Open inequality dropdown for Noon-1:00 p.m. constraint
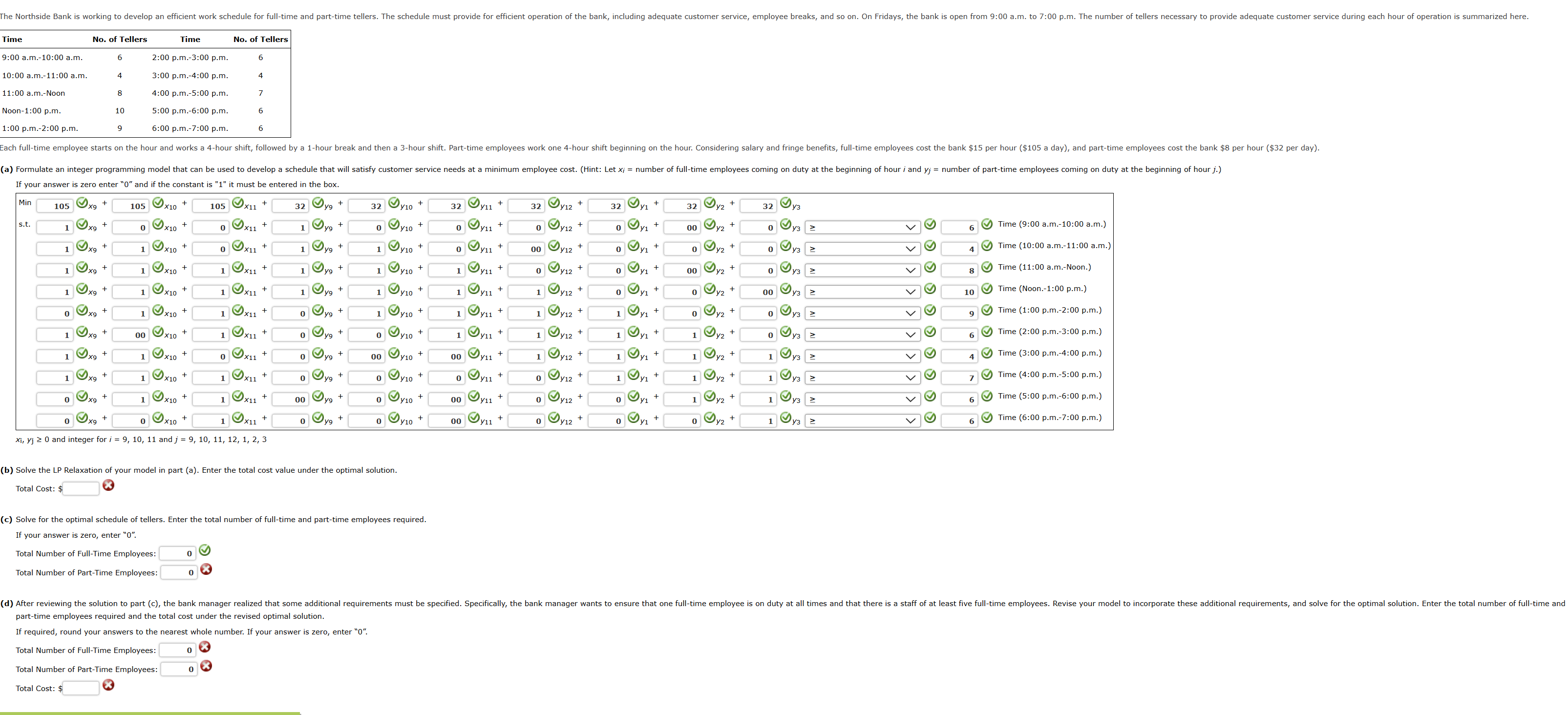The image size is (1568, 715). 862,292
